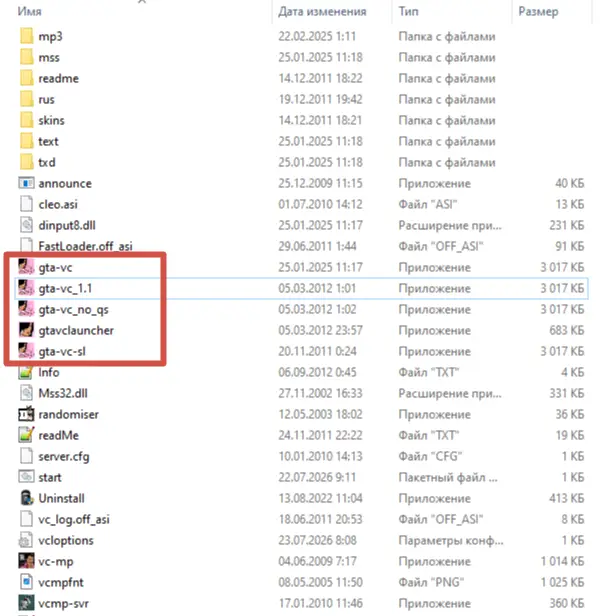Click date 22.07.2026 9:11 of start

pos(317,477)
